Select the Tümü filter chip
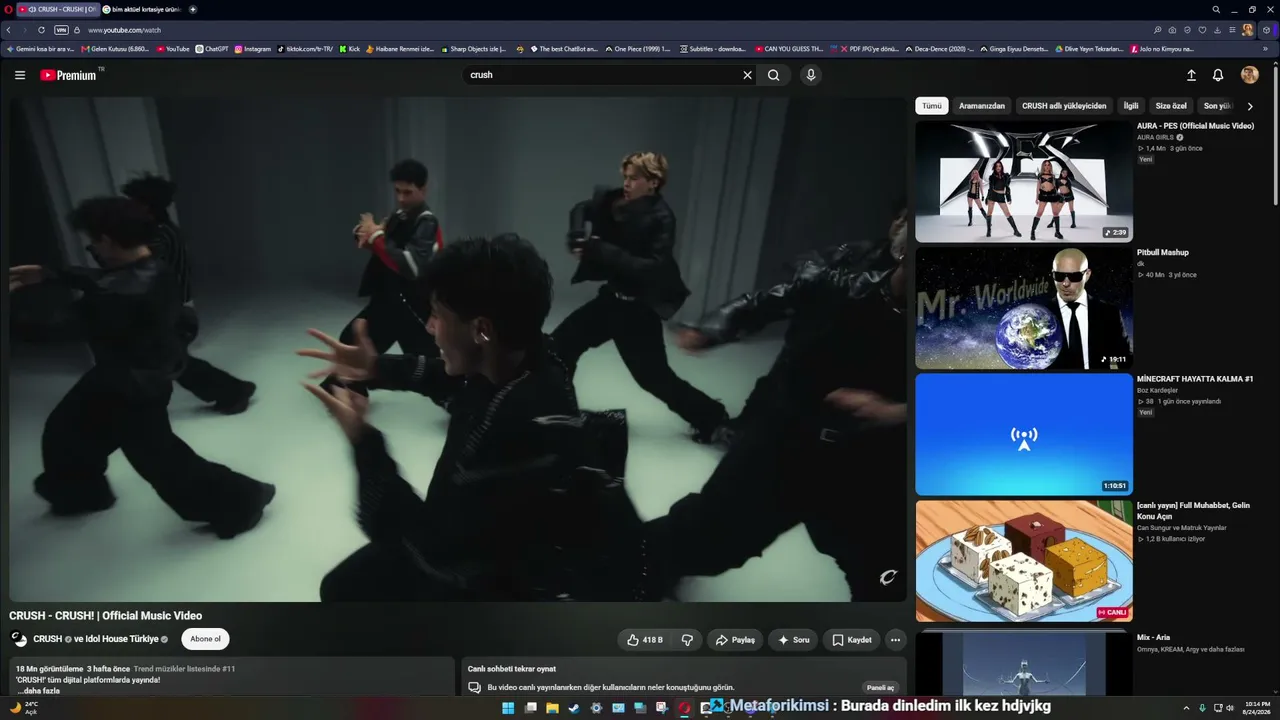 click(x=932, y=106)
